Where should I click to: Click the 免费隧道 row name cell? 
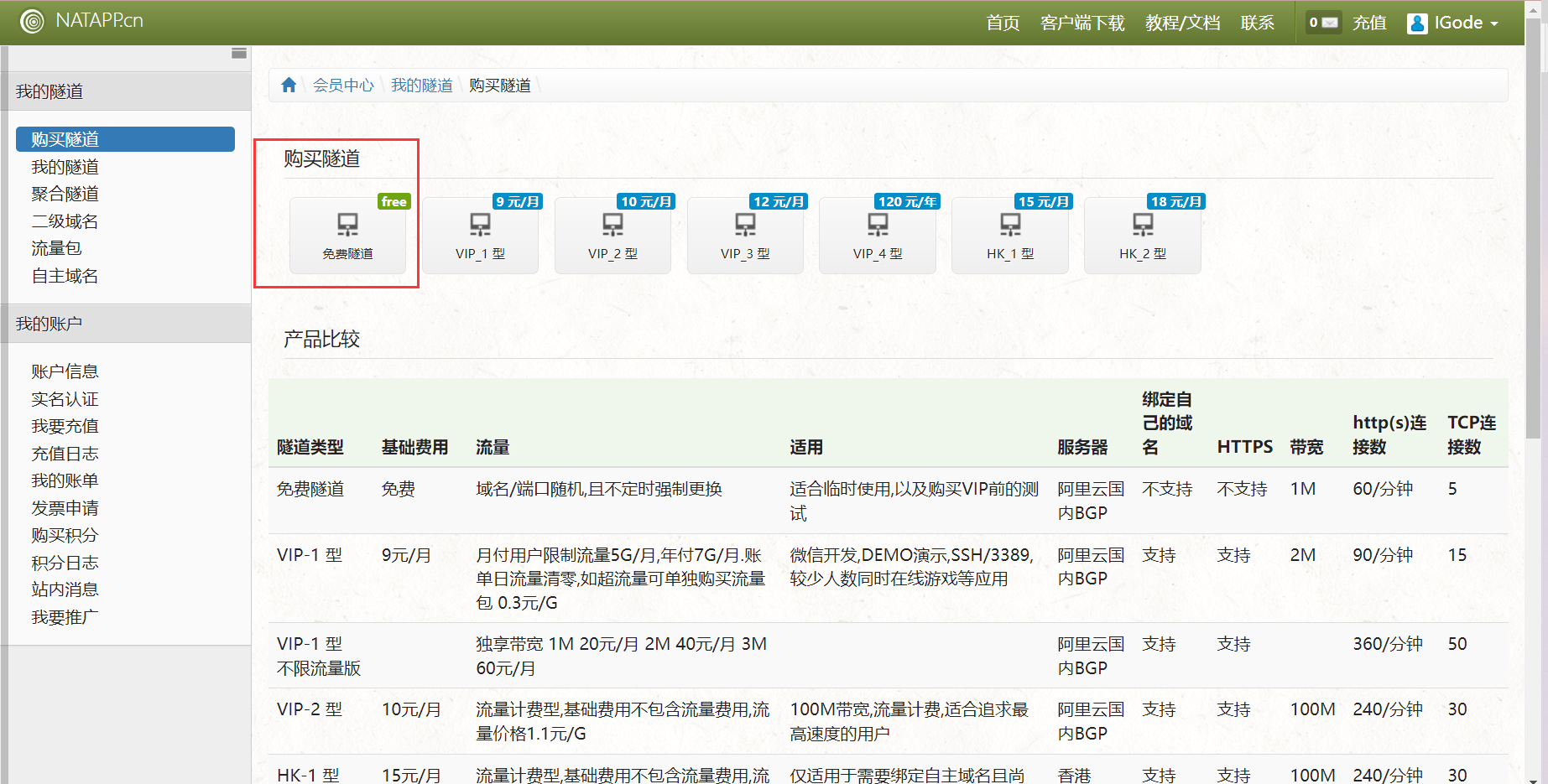310,489
